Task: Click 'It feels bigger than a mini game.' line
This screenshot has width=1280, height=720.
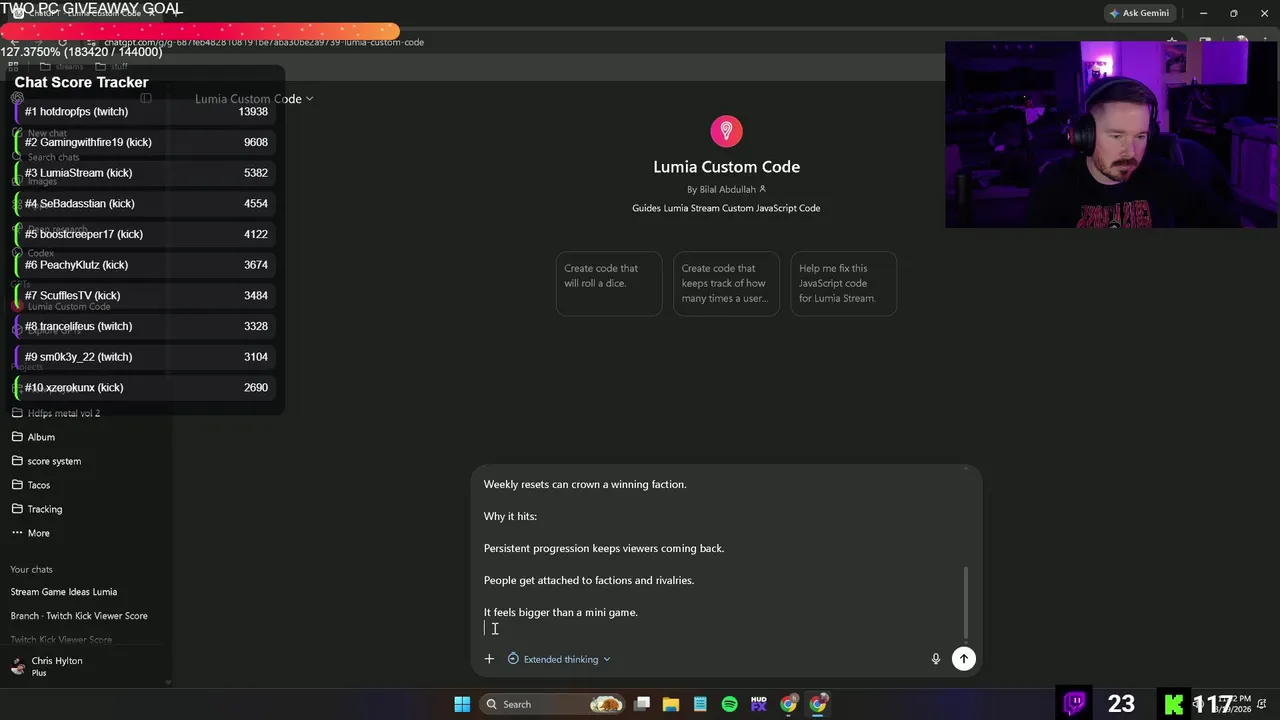Action: pos(561,612)
